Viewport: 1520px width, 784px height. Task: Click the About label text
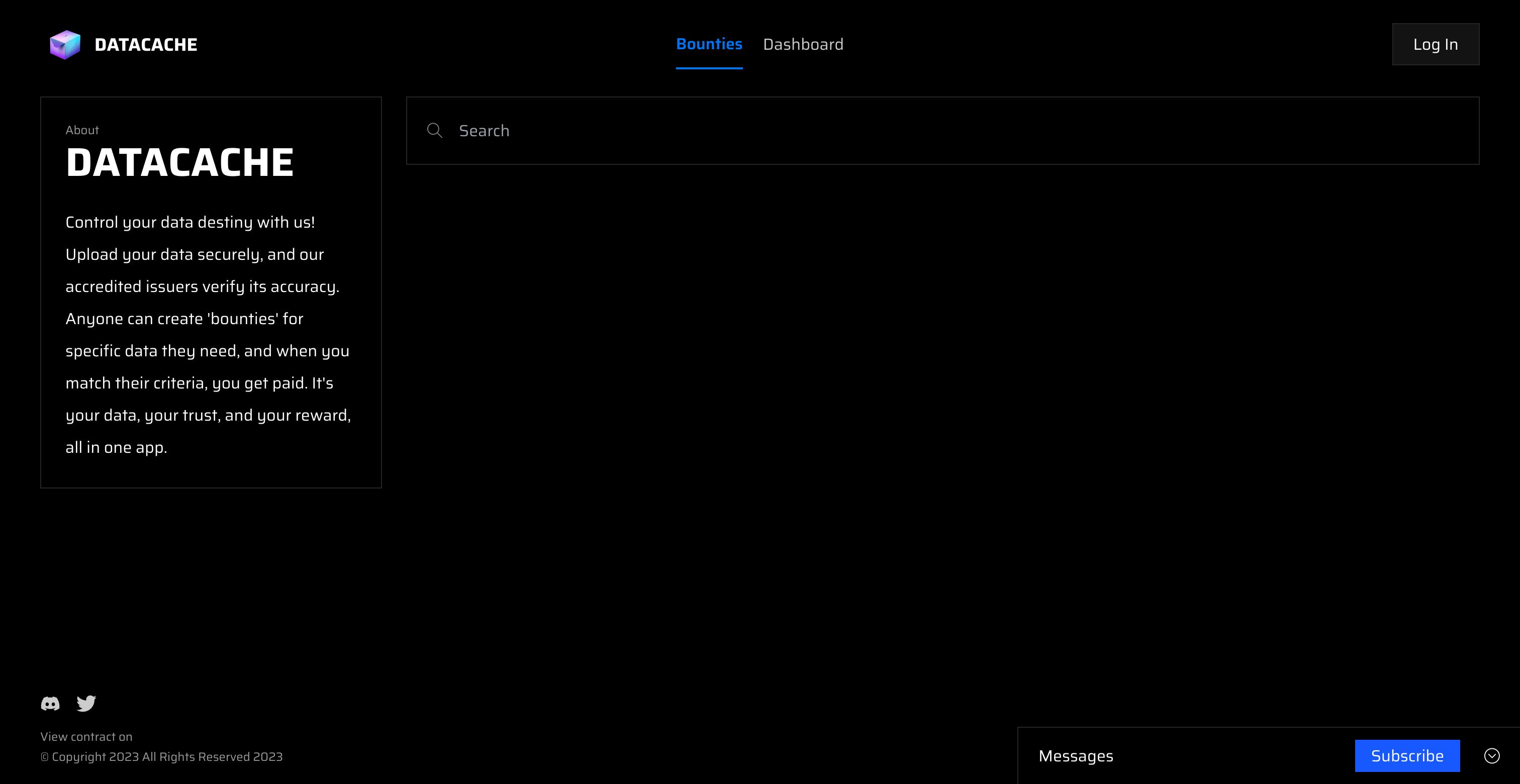[x=82, y=130]
